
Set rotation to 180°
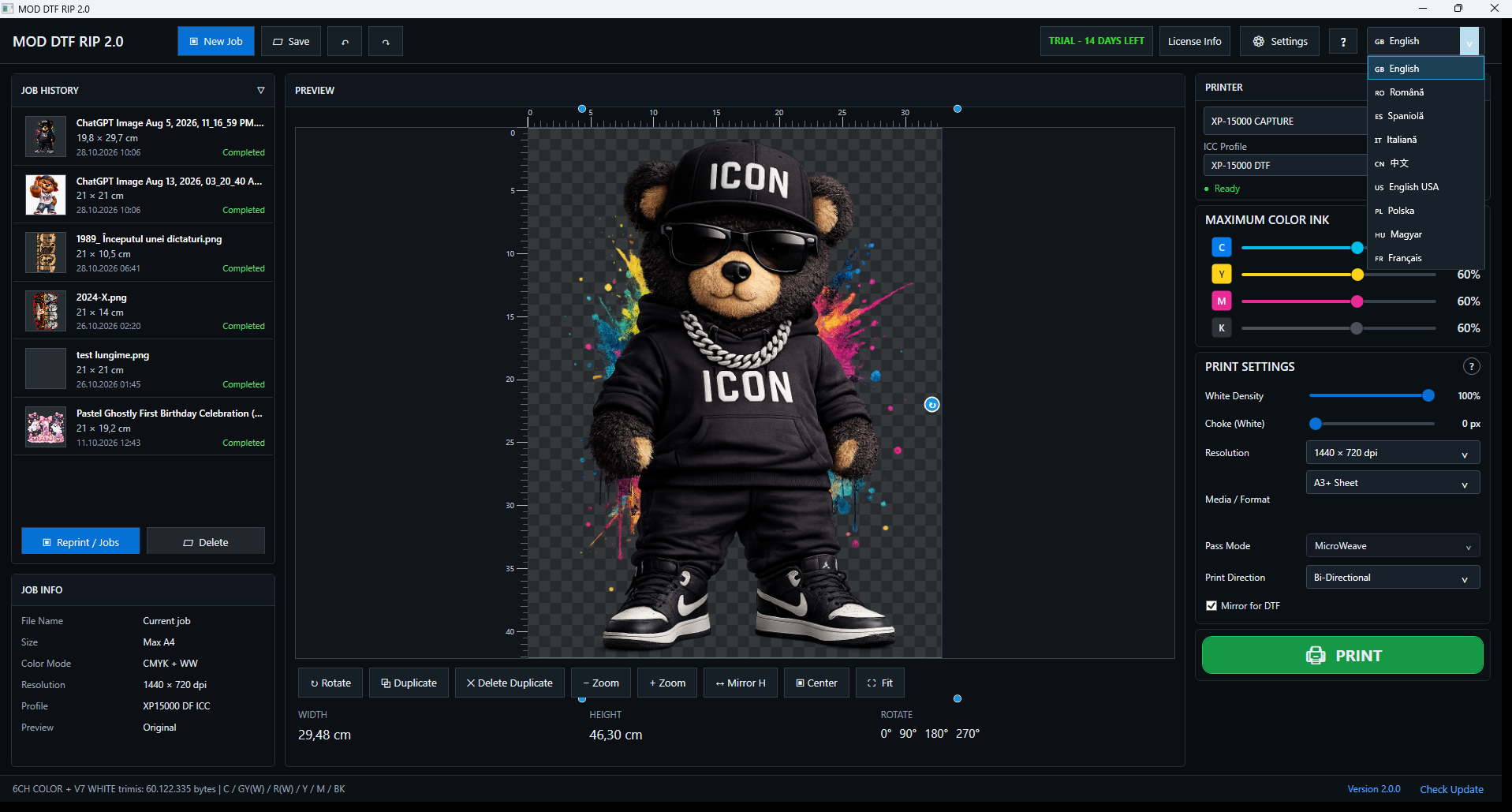pos(936,734)
